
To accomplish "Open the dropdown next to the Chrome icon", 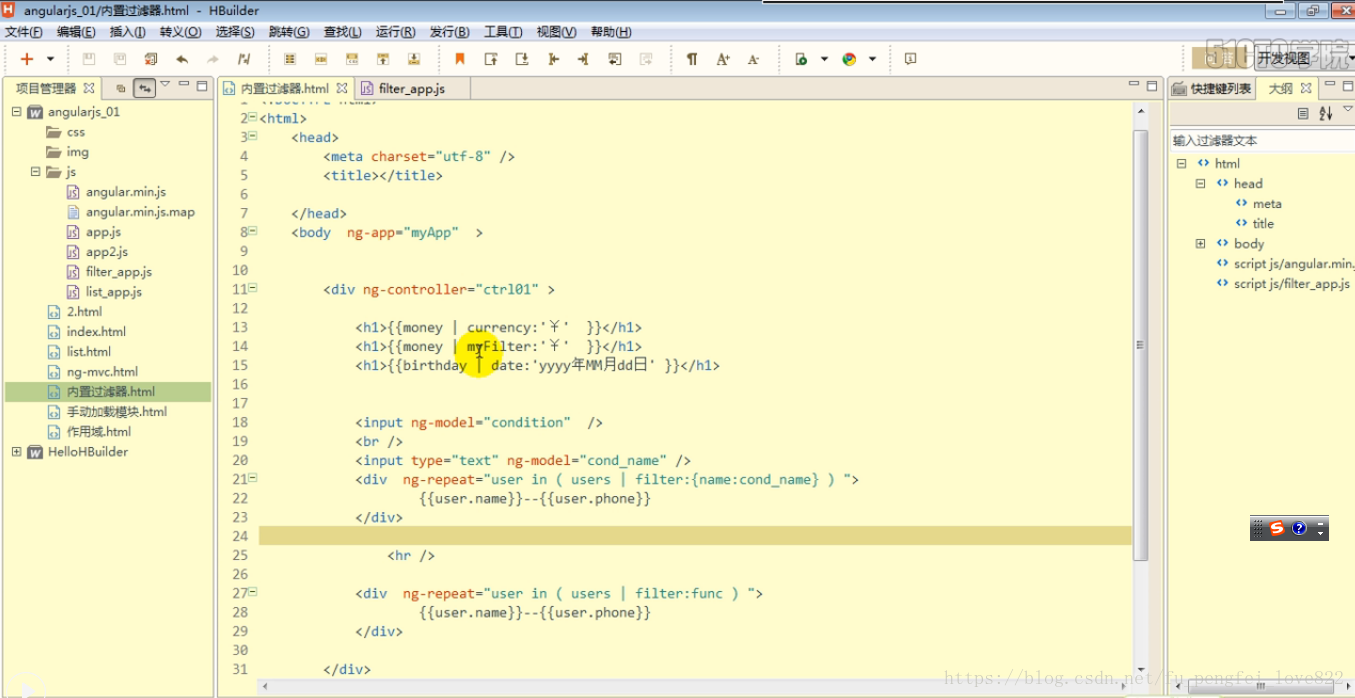I will tap(872, 59).
